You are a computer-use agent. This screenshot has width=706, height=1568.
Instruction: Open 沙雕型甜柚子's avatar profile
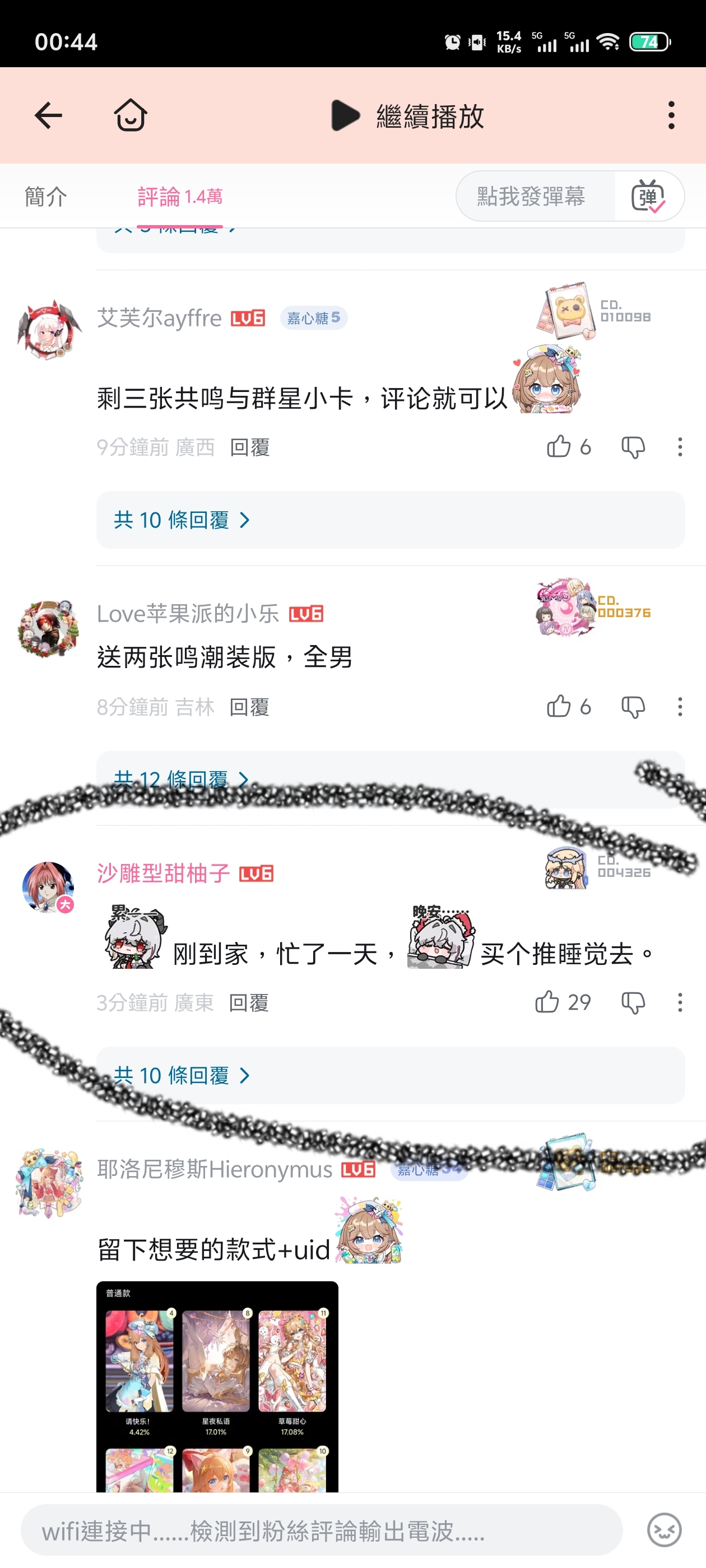pos(48,887)
